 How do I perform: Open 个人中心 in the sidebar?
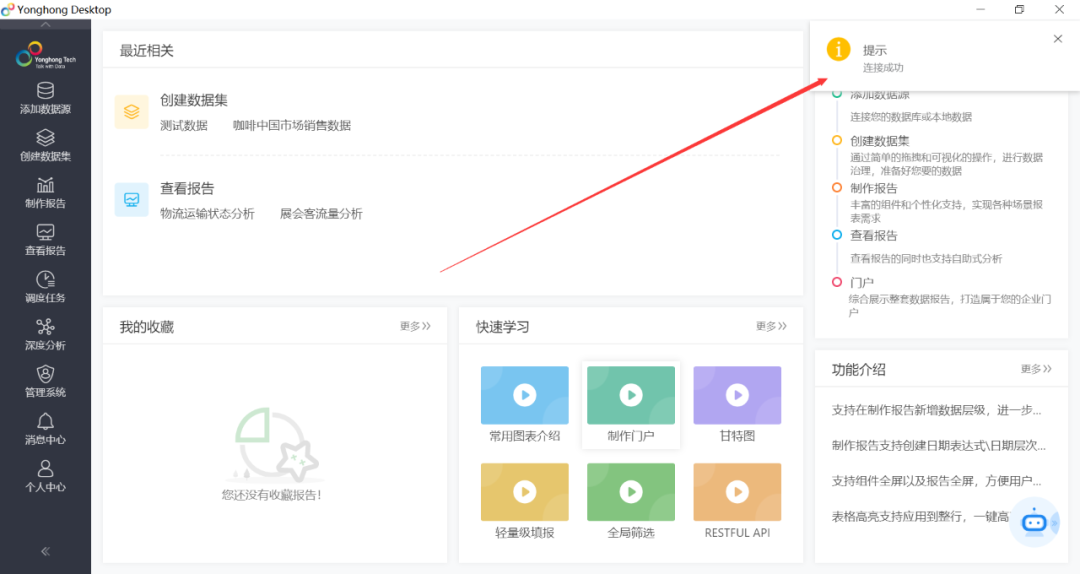pos(45,475)
